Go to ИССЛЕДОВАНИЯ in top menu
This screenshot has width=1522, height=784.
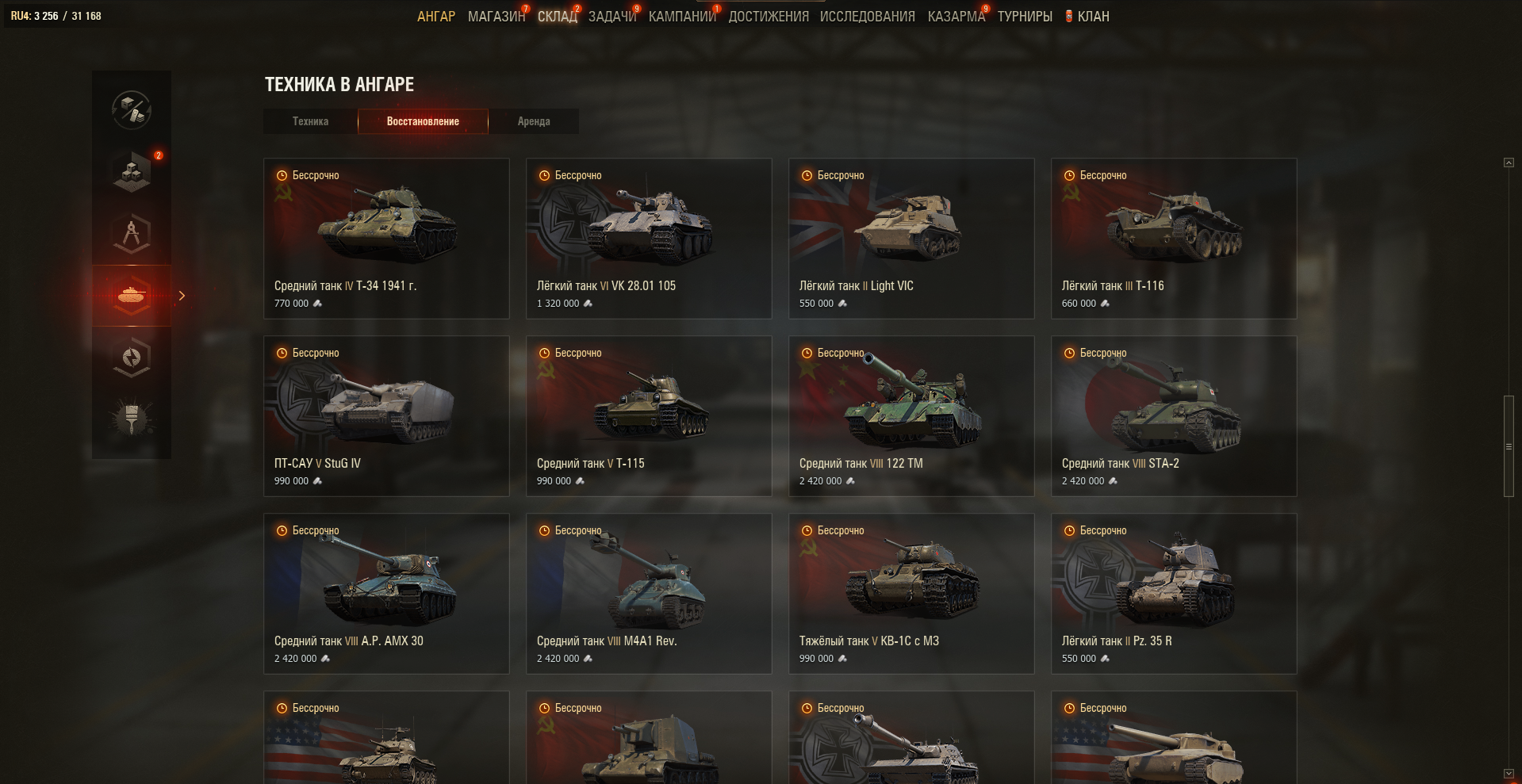[x=867, y=16]
